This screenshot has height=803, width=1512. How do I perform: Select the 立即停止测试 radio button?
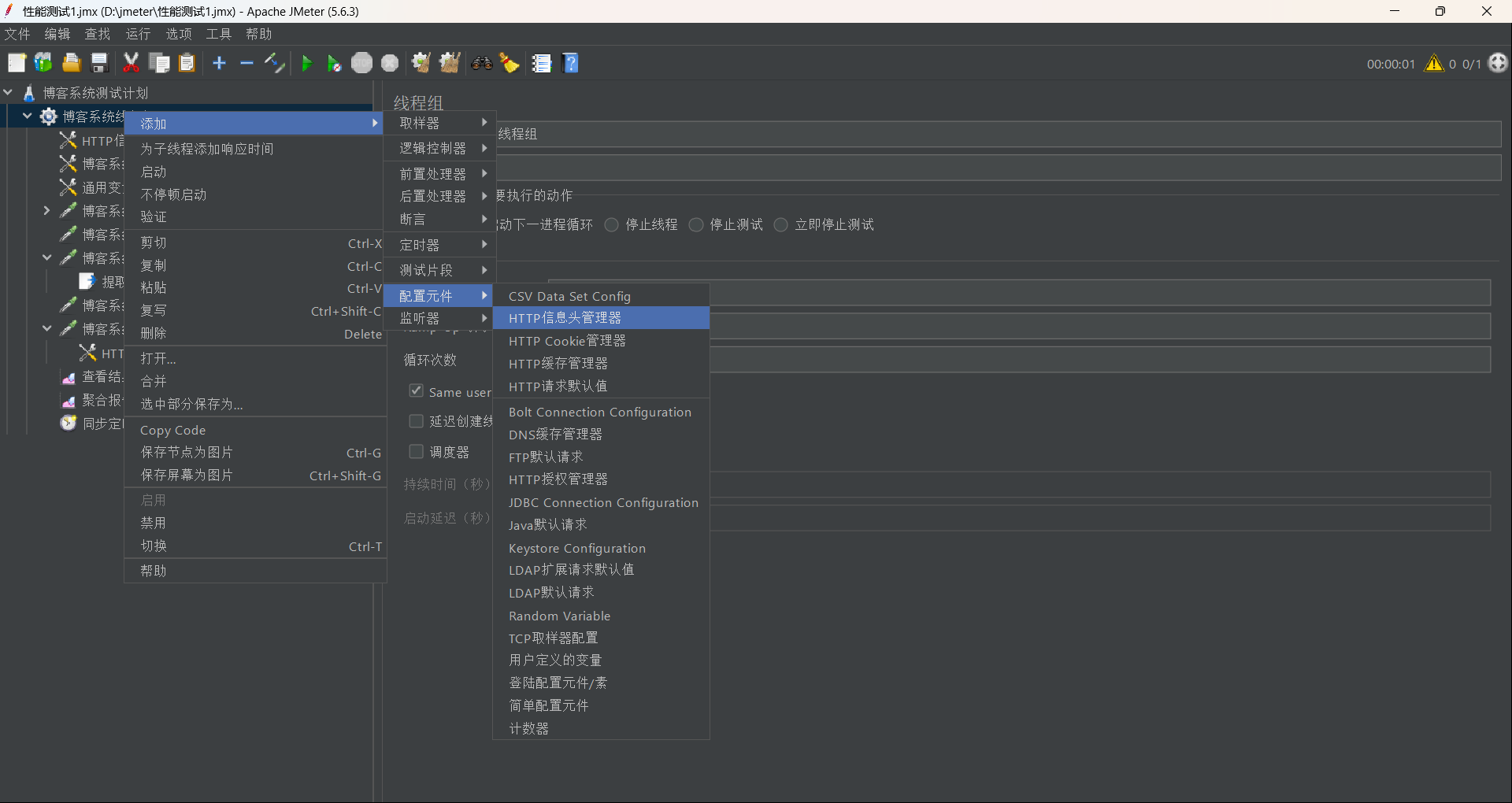point(781,225)
